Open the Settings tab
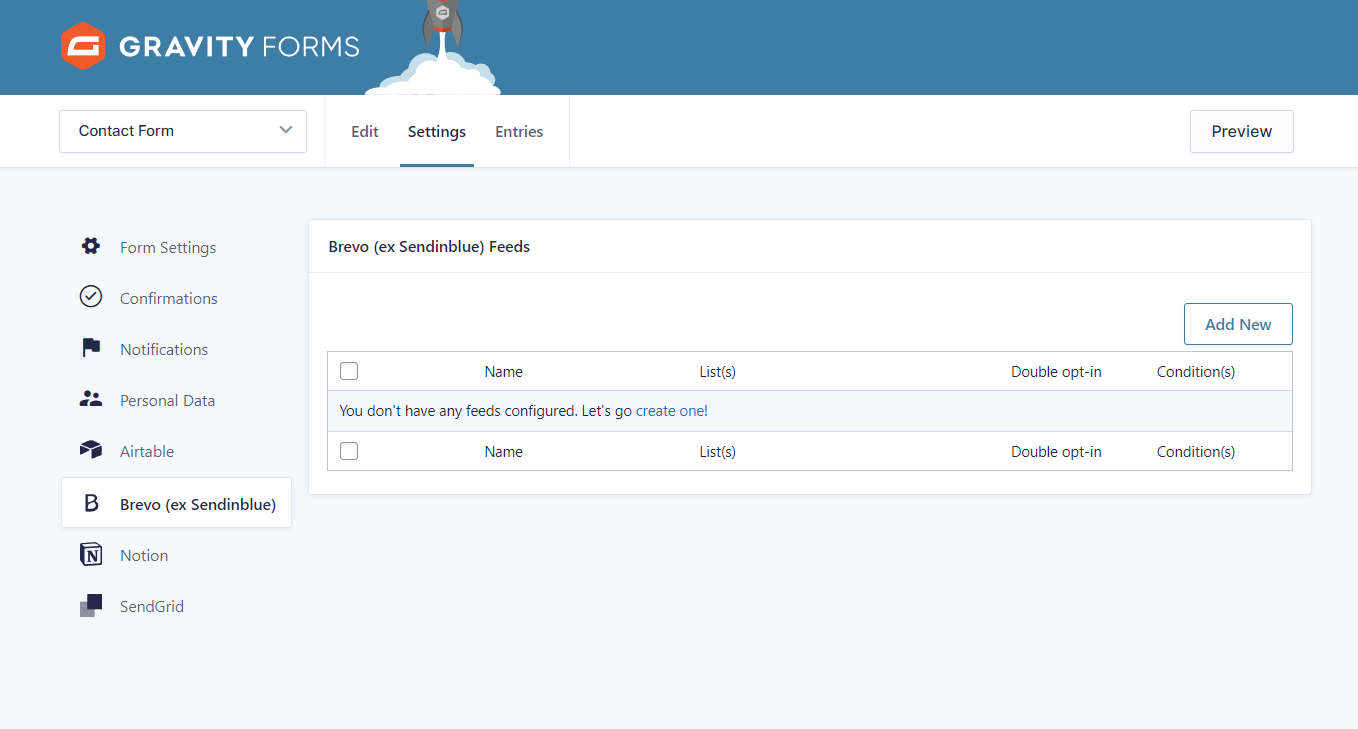This screenshot has width=1358, height=729. [437, 131]
